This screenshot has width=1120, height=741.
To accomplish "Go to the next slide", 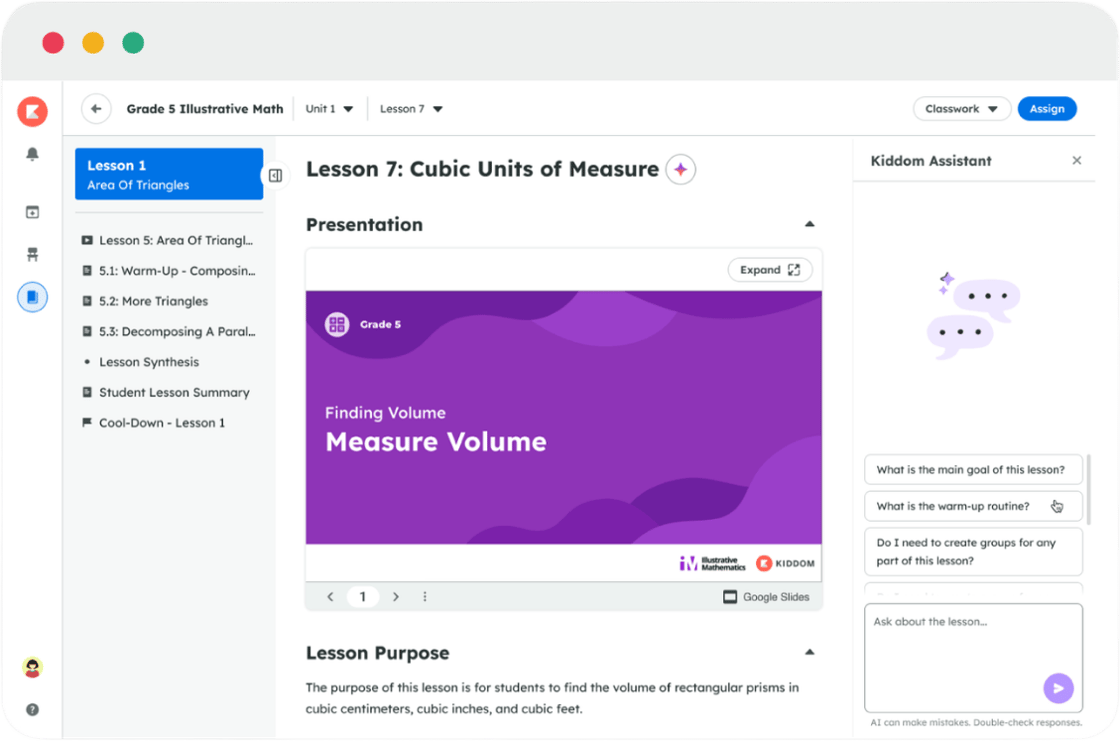I will (396, 597).
